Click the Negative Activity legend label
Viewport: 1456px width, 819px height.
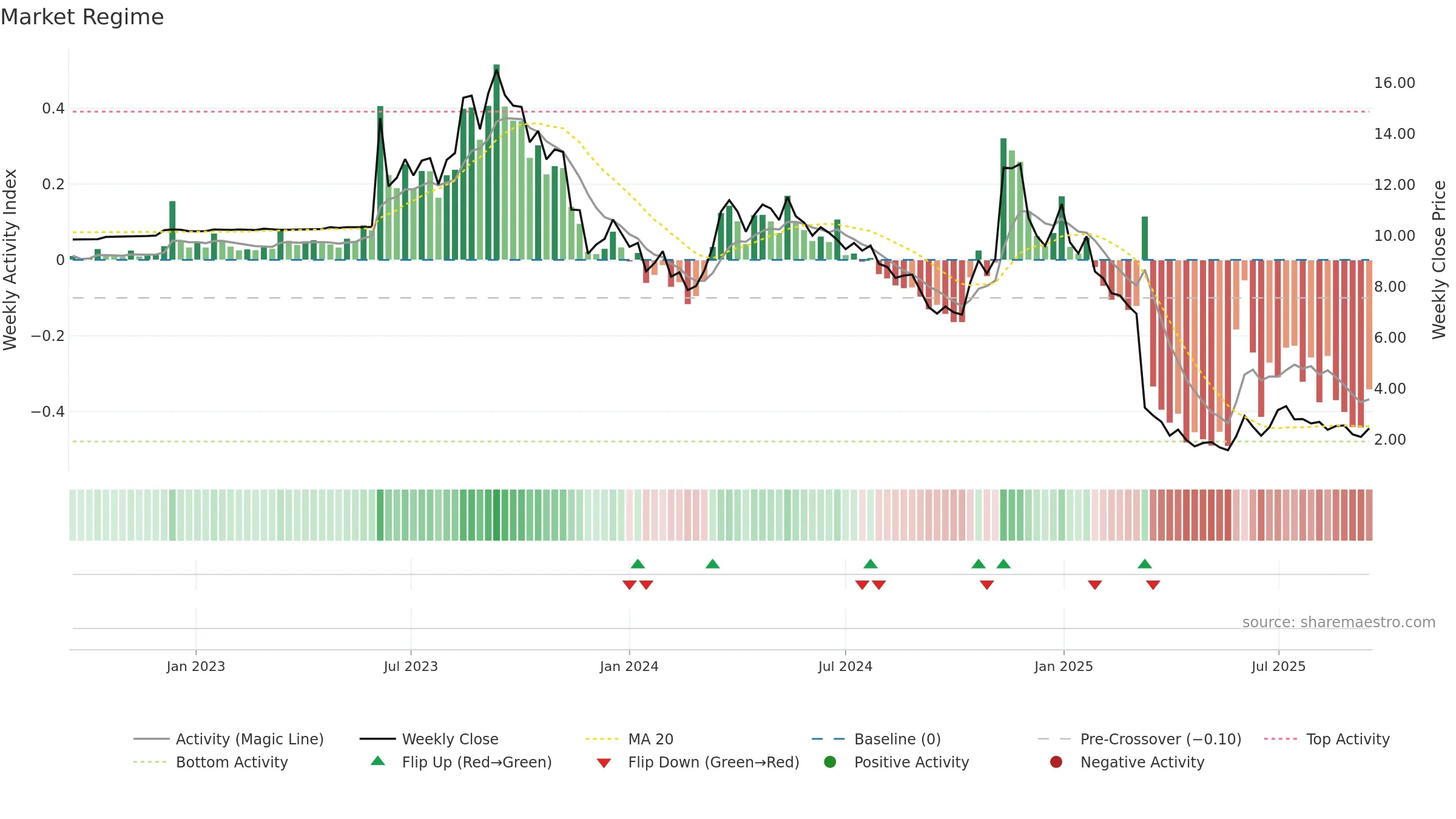1142,762
